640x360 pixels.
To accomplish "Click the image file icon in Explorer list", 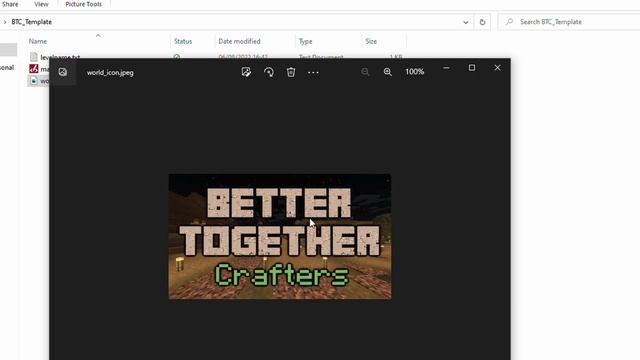I will pyautogui.click(x=33, y=81).
